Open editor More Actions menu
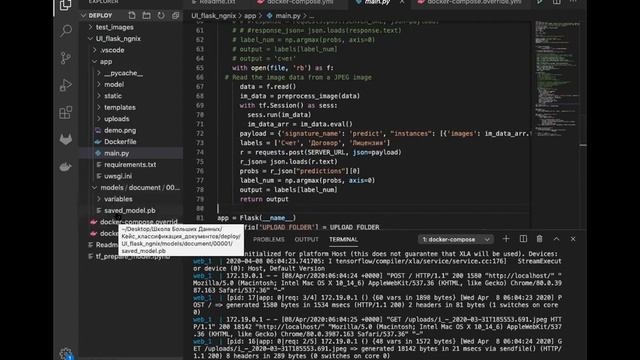The height and width of the screenshot is (360, 640). (x=573, y=2)
